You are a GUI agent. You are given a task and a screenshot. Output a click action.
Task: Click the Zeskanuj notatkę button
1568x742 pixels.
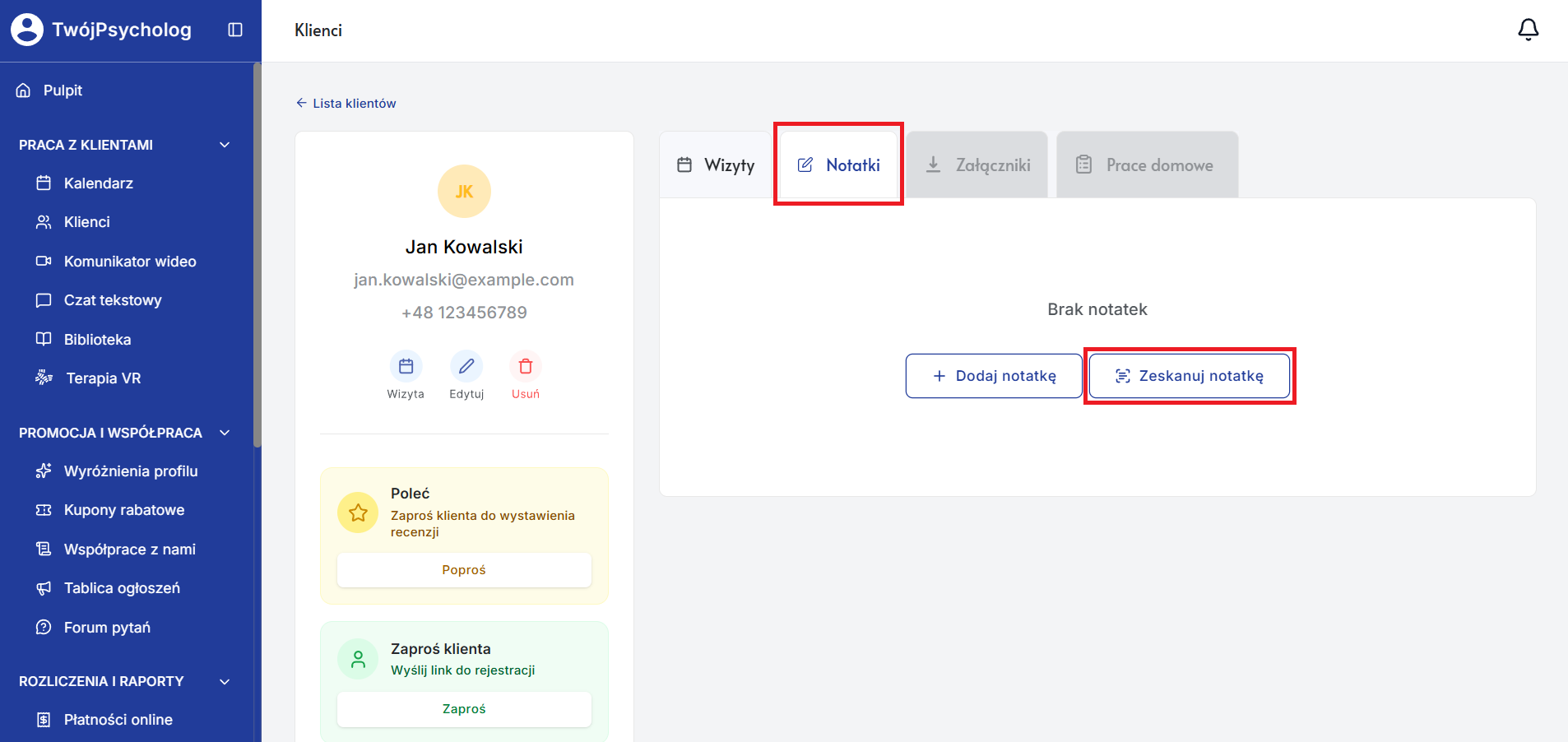coord(1189,376)
